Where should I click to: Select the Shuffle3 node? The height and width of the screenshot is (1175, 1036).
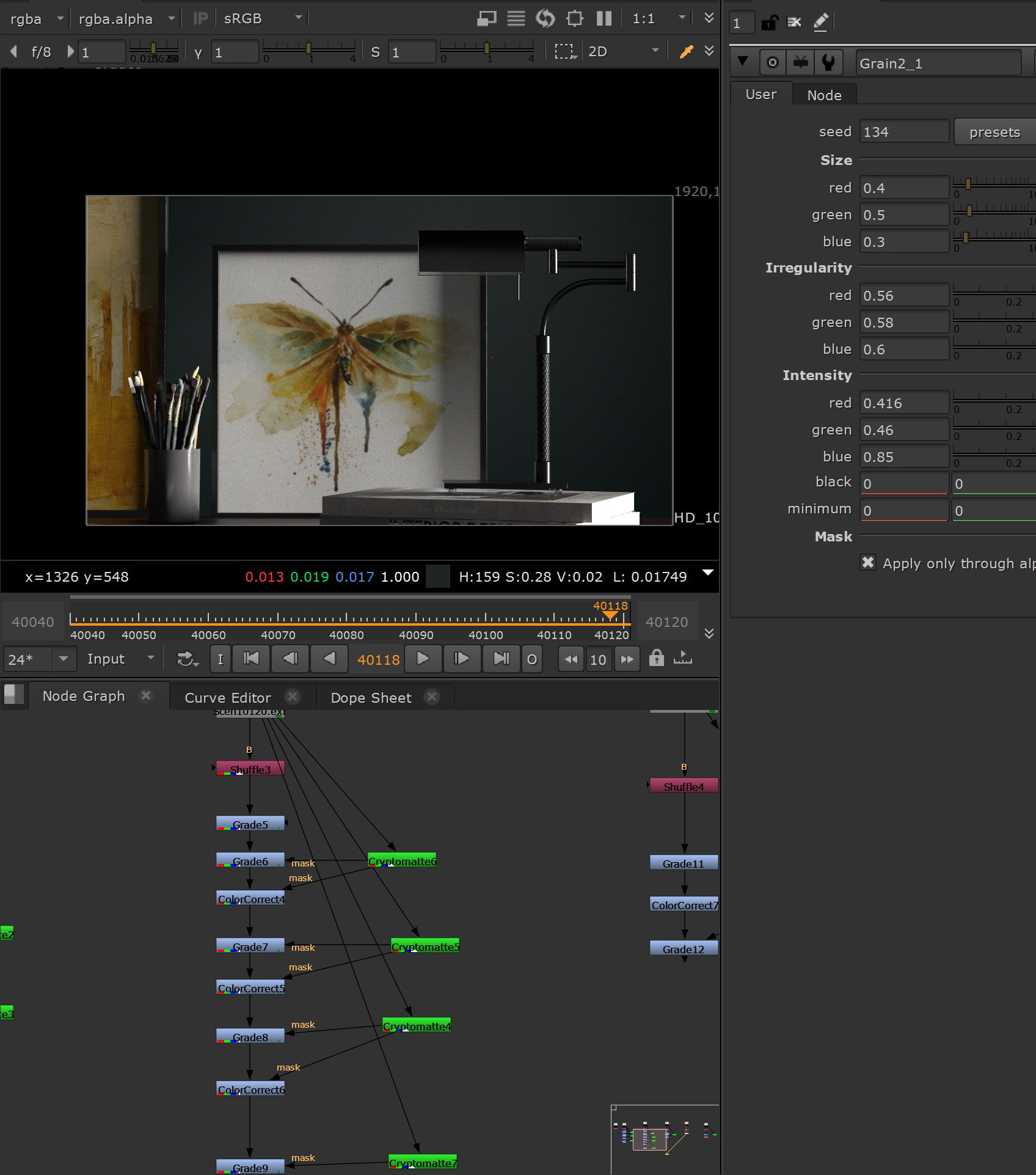pos(250,769)
